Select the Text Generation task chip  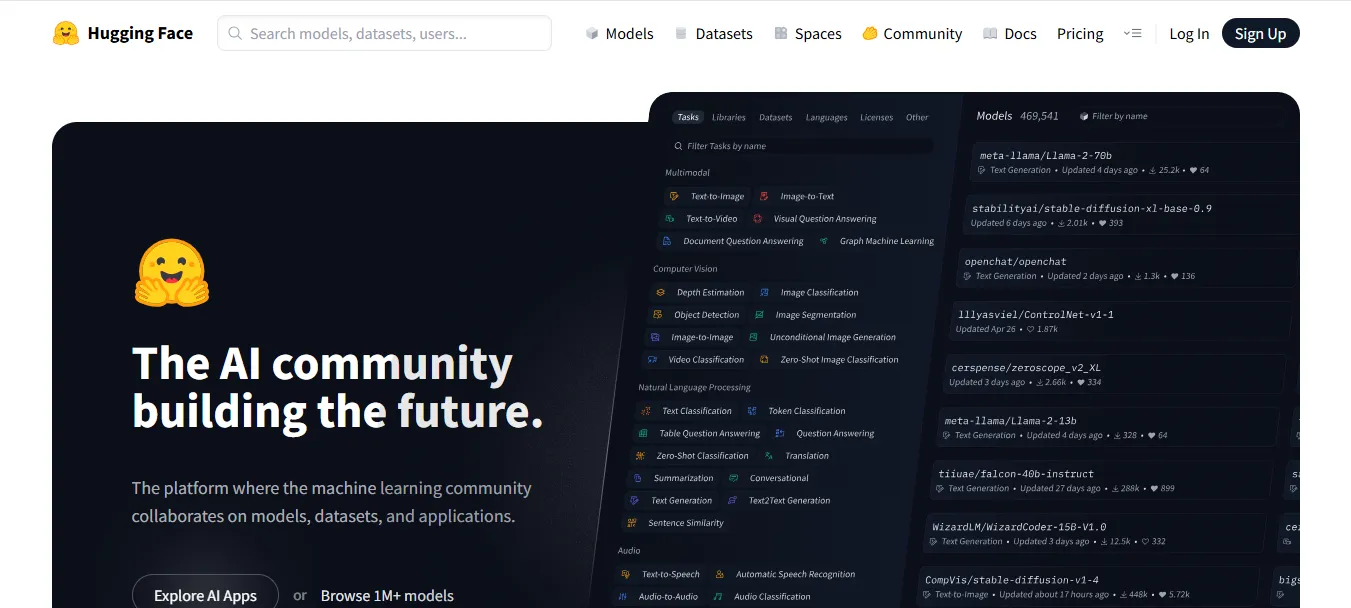pos(670,500)
